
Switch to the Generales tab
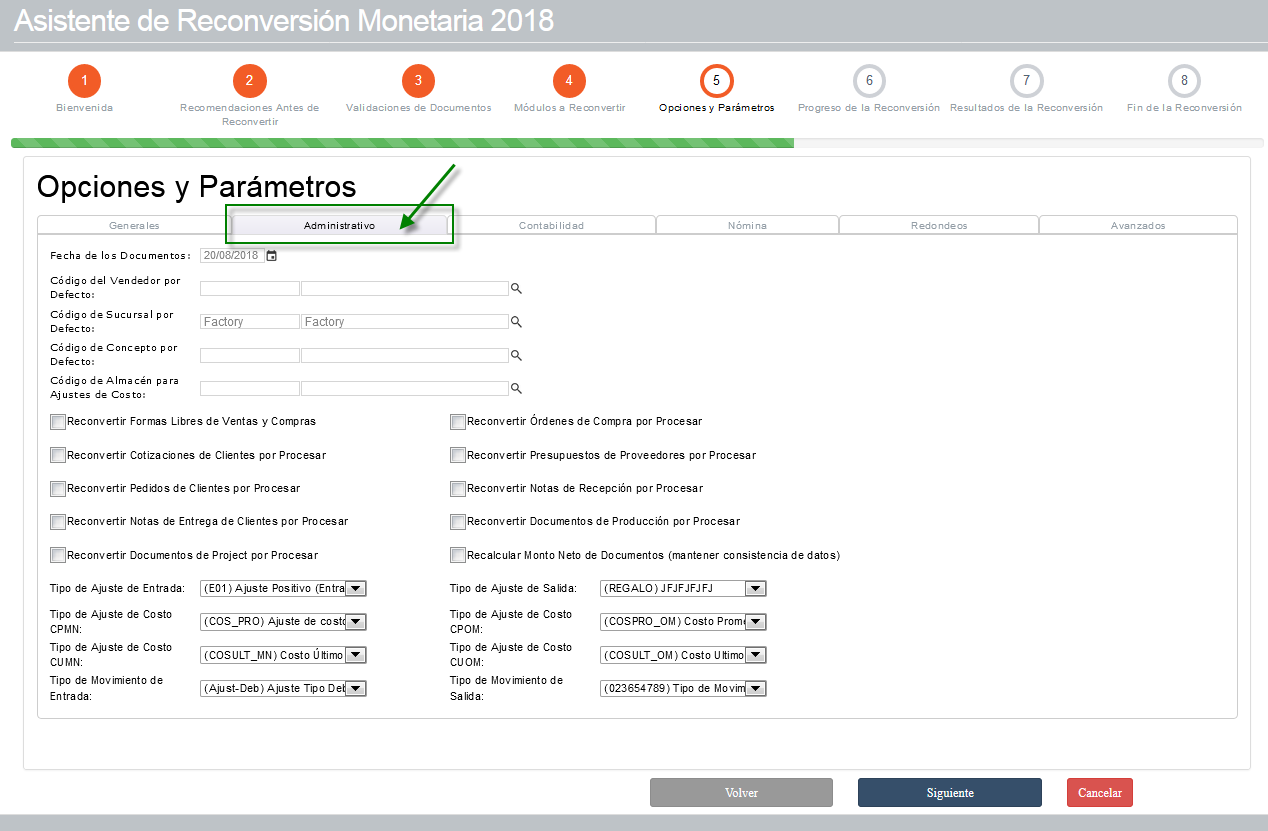[134, 226]
